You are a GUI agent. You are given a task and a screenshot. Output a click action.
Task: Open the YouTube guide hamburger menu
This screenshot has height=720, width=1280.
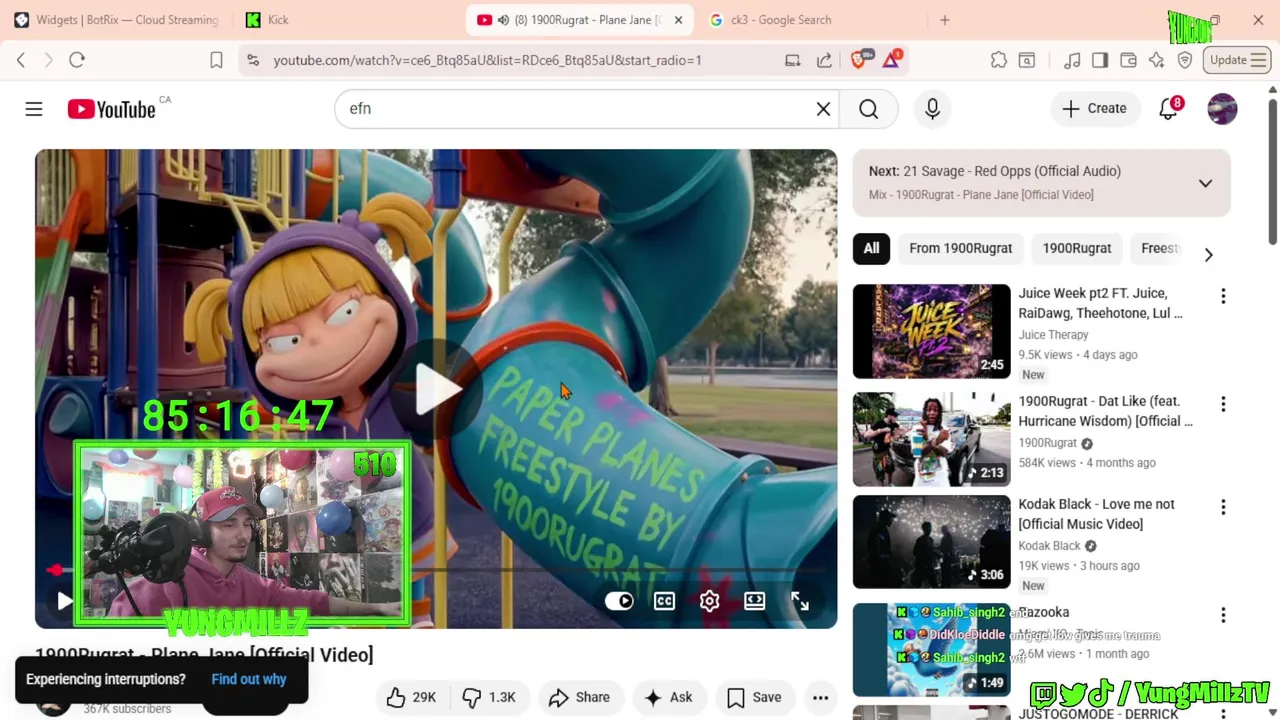coord(34,109)
